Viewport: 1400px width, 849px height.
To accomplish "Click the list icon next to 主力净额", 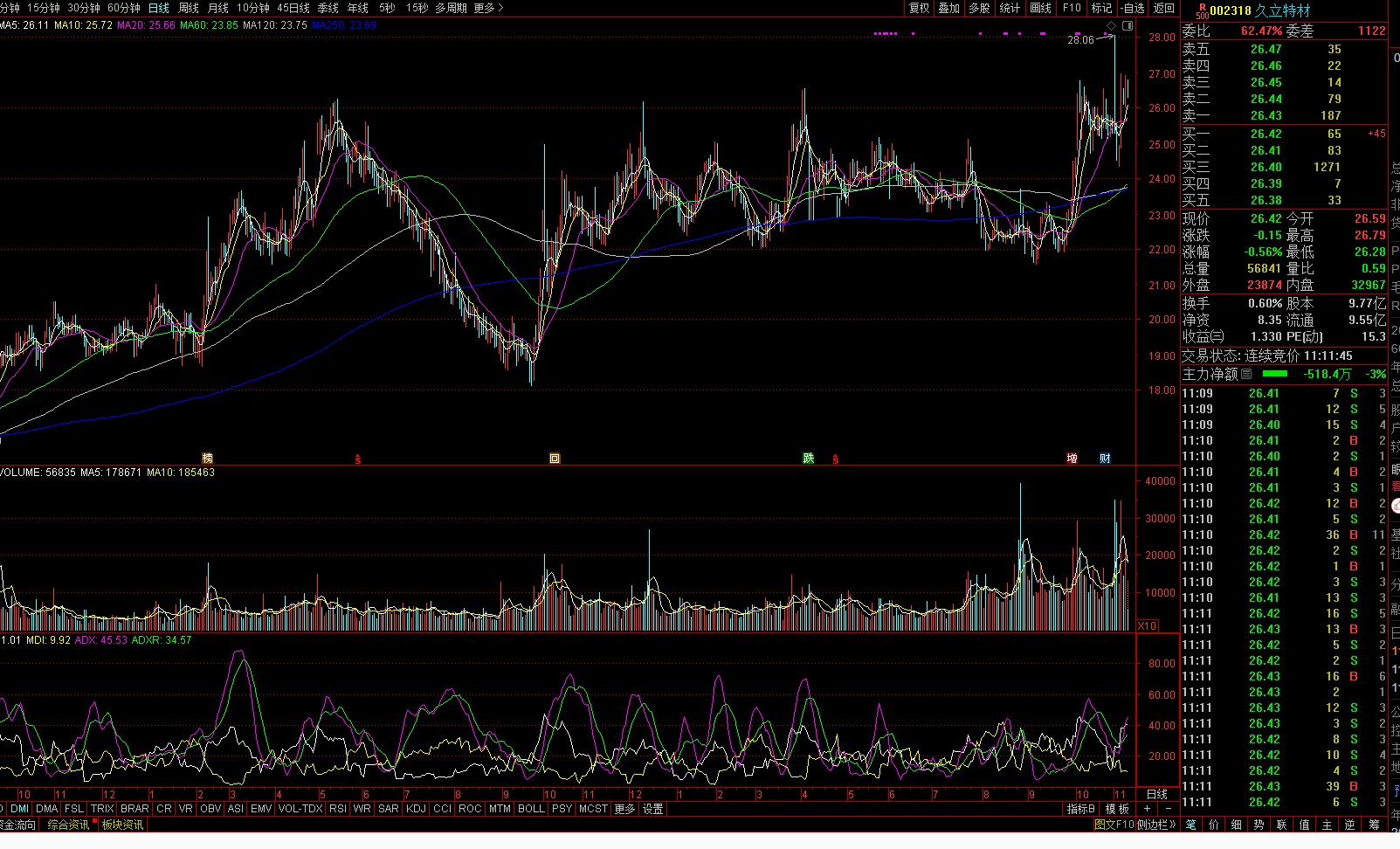I will [1246, 374].
